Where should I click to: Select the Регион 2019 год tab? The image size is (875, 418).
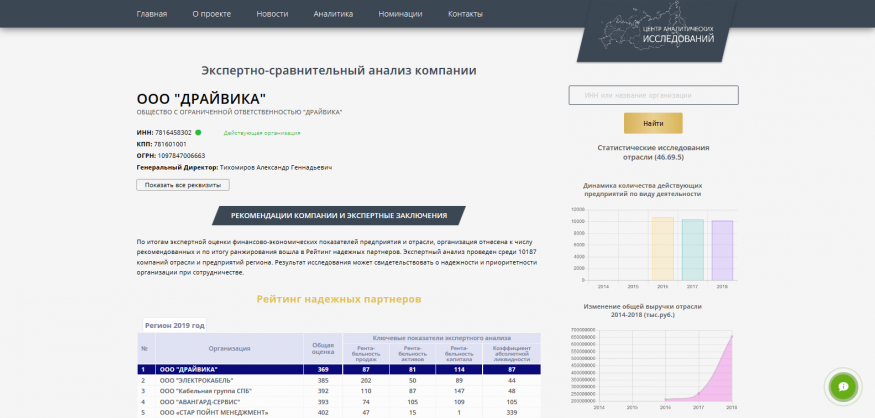coord(174,325)
